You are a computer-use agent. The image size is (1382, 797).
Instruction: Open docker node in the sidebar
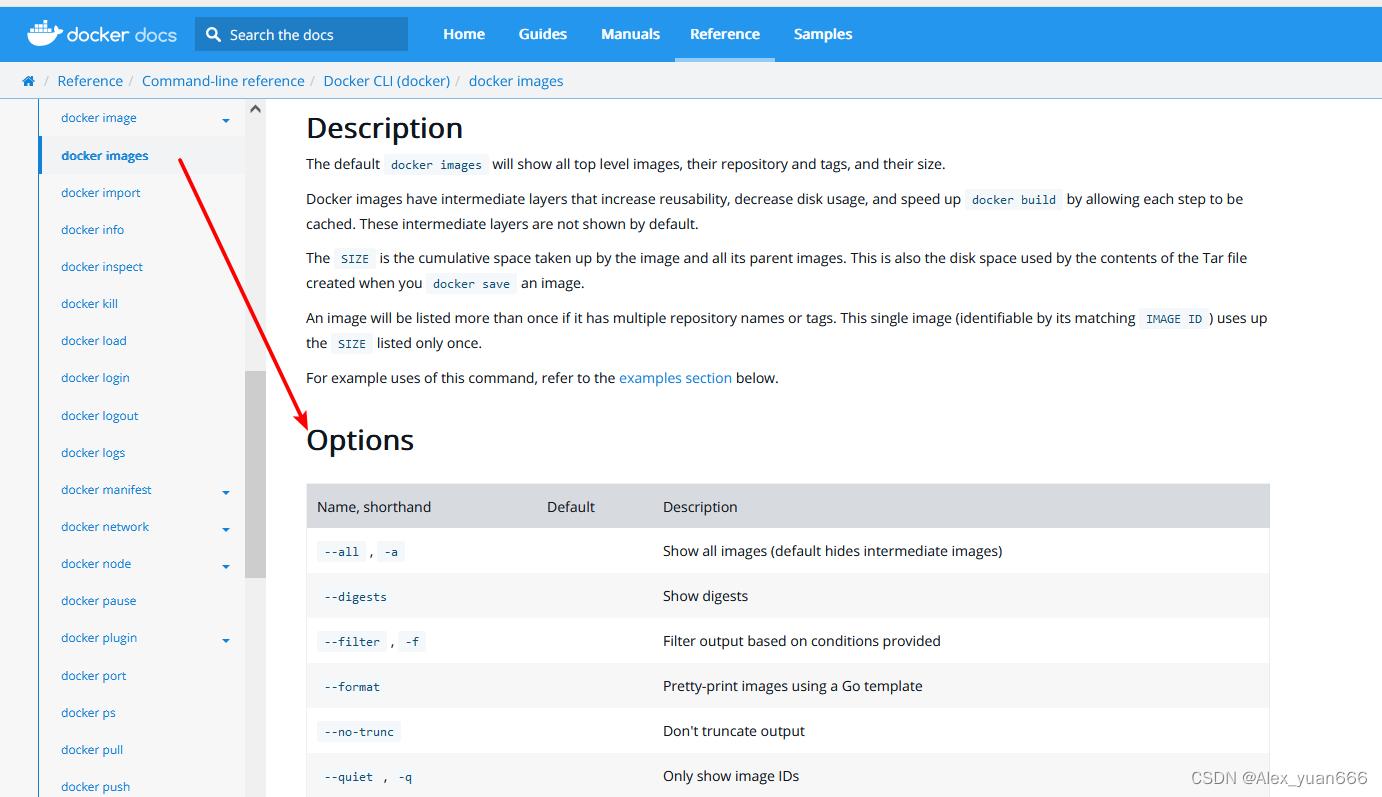[x=96, y=564]
